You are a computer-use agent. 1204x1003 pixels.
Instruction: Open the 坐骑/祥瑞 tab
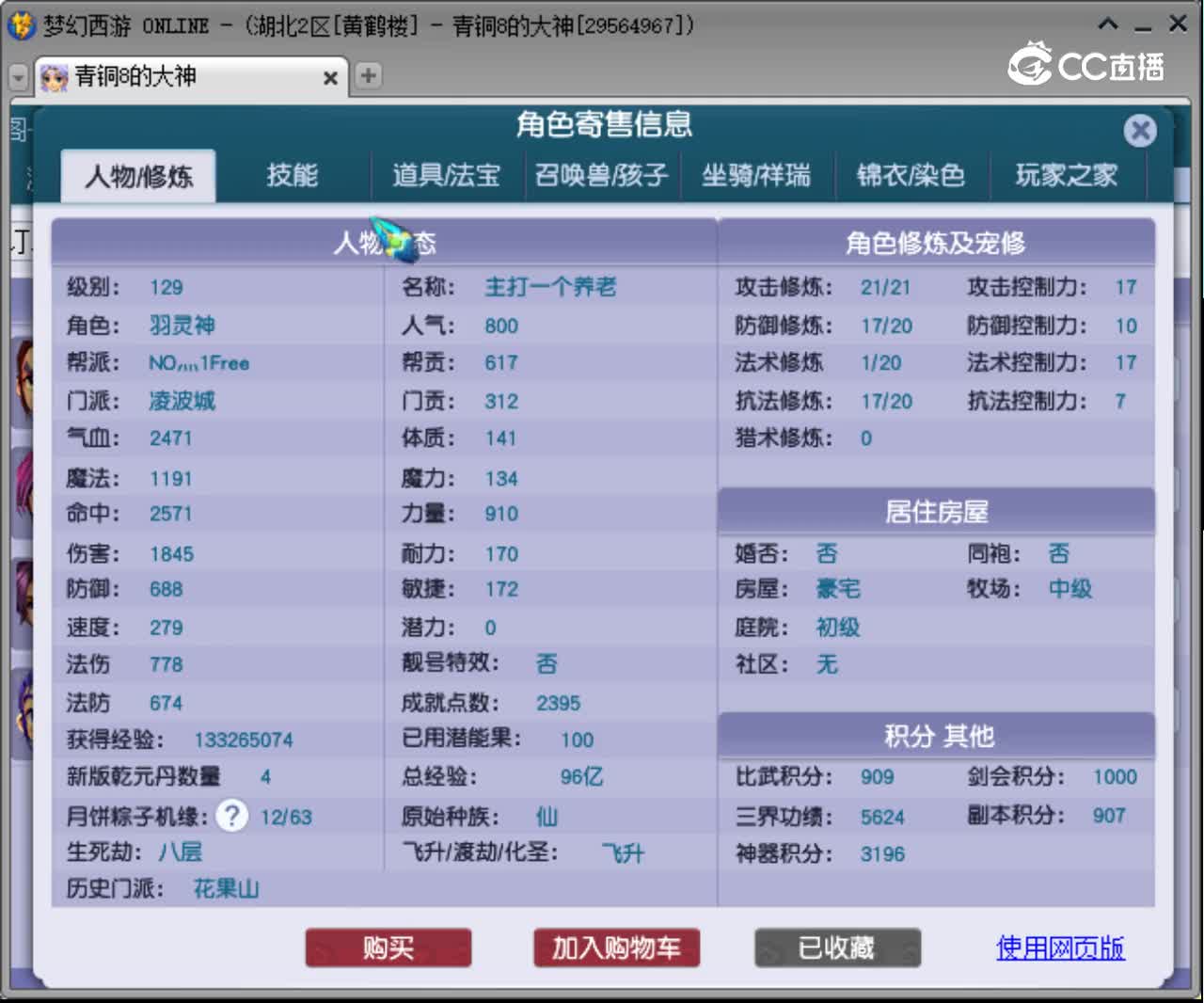tap(755, 175)
